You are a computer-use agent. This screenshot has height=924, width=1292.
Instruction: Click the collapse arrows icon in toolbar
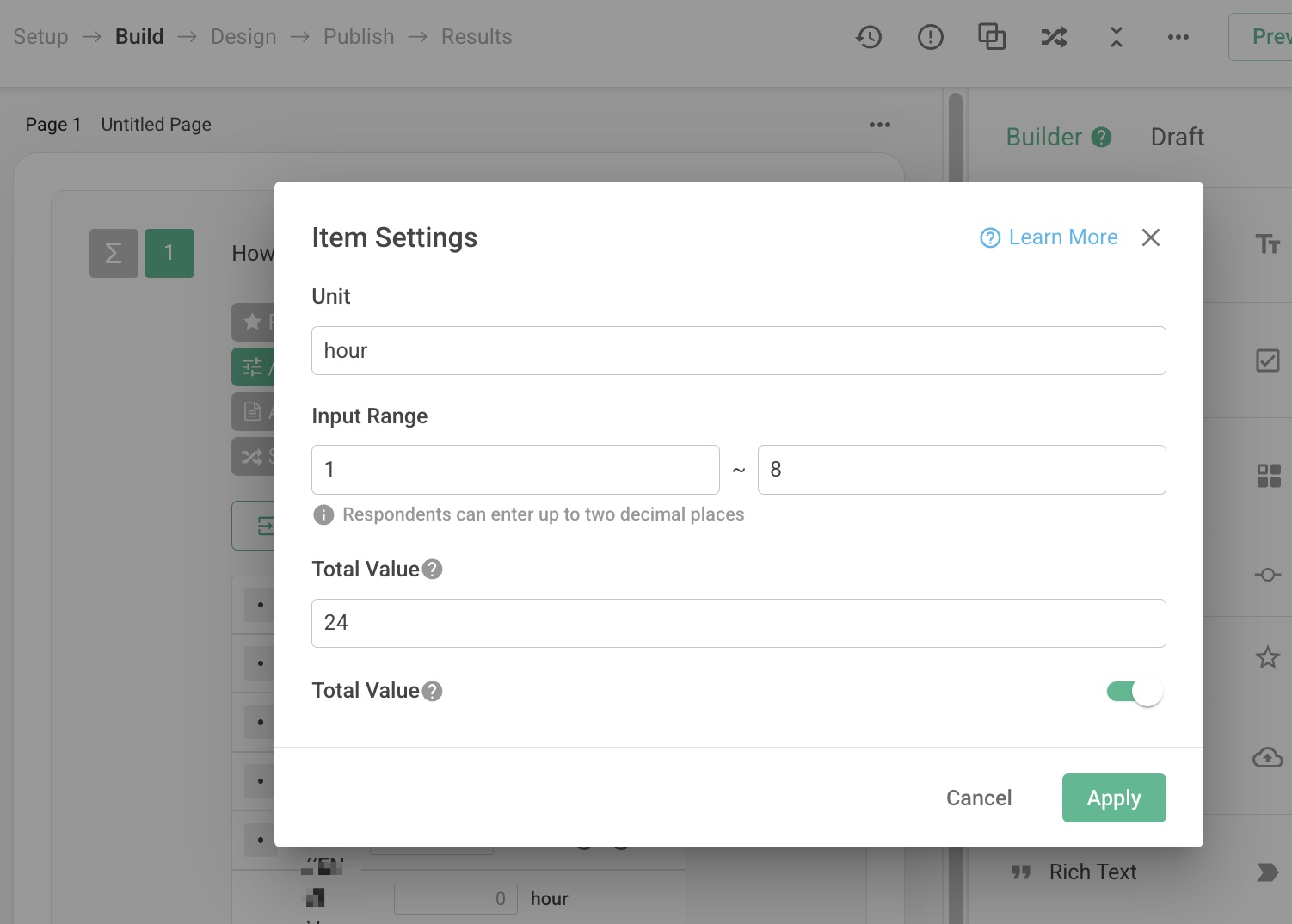pyautogui.click(x=1116, y=37)
